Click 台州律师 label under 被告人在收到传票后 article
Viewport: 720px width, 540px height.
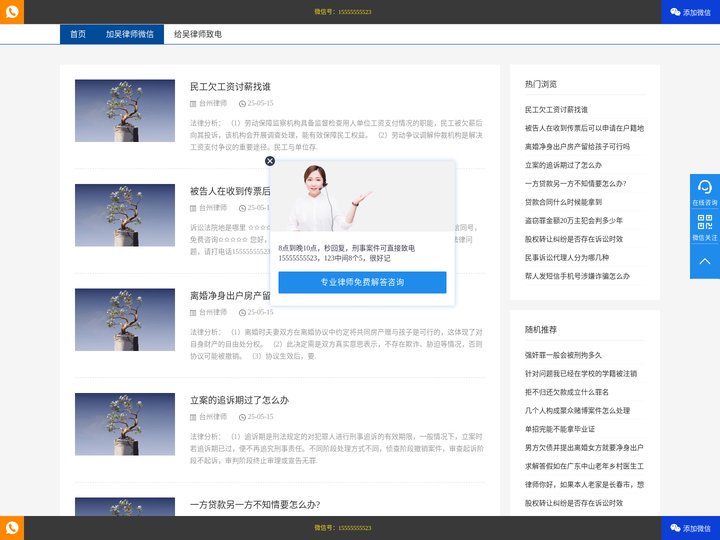click(213, 208)
